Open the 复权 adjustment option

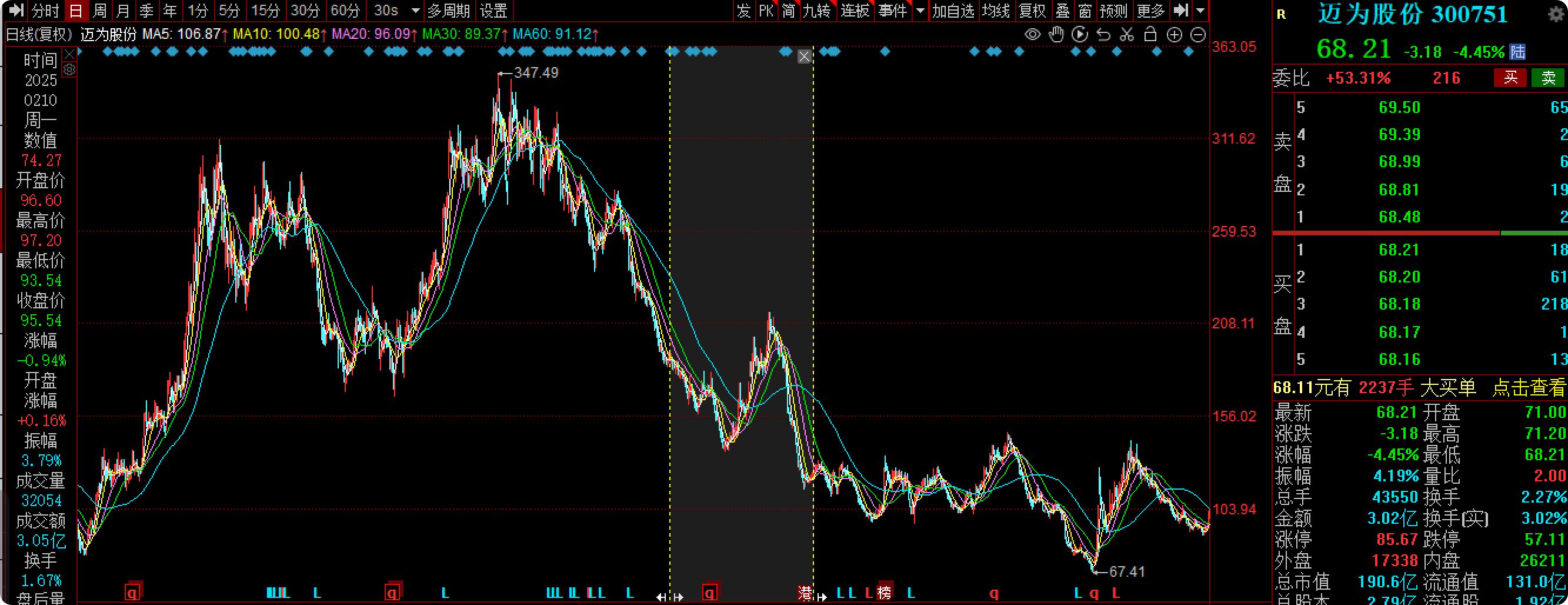1032,11
